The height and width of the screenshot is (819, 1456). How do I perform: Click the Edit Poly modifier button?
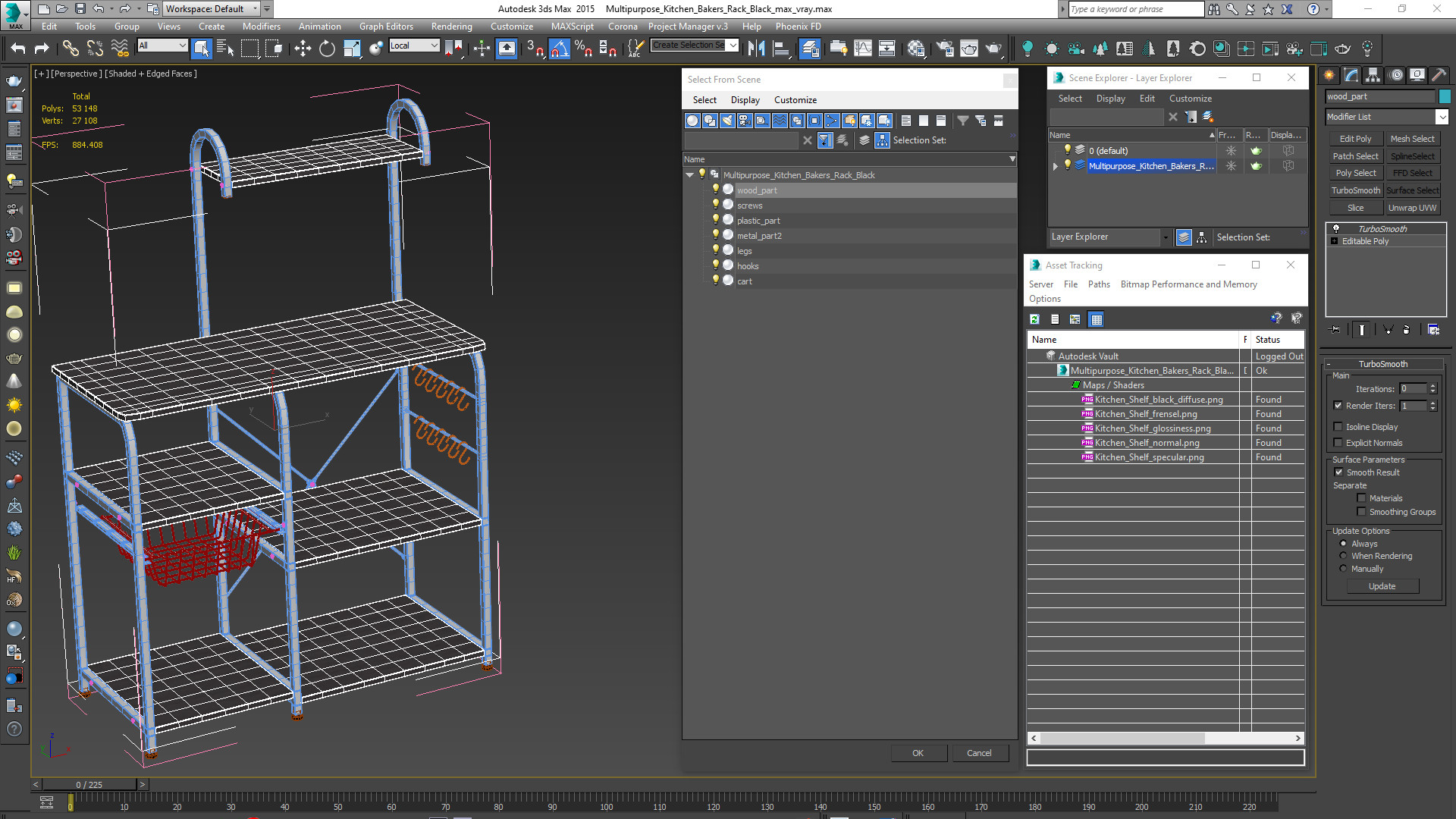pos(1355,139)
